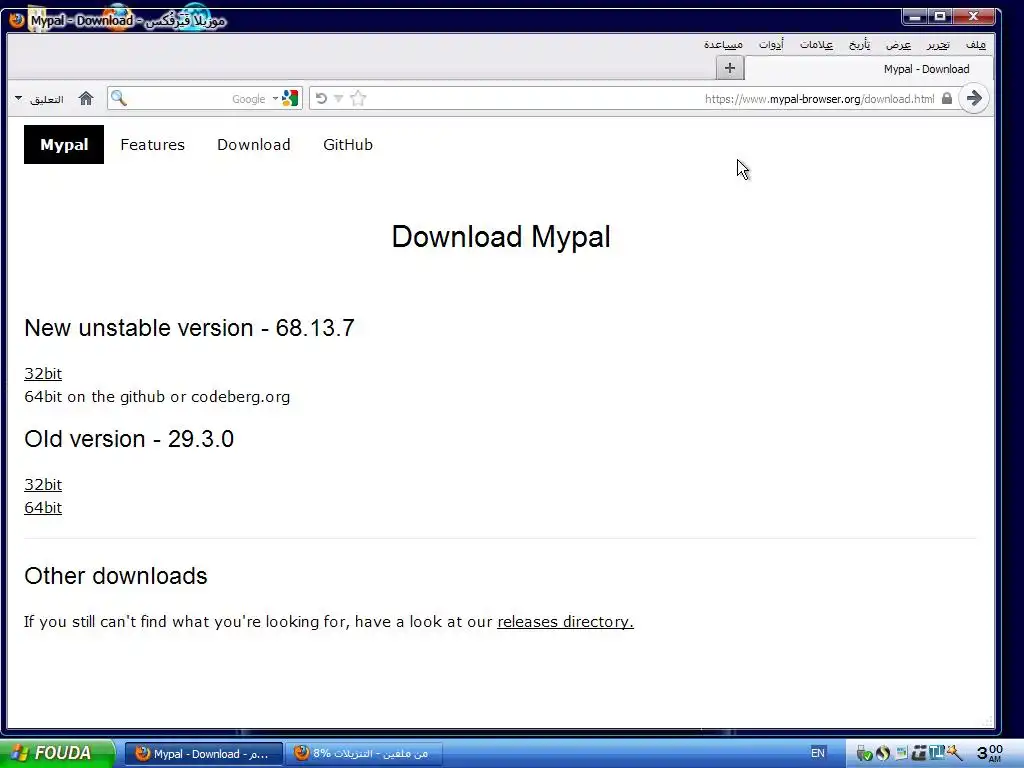Download 64bit of old version 29.3.0

[x=43, y=507]
